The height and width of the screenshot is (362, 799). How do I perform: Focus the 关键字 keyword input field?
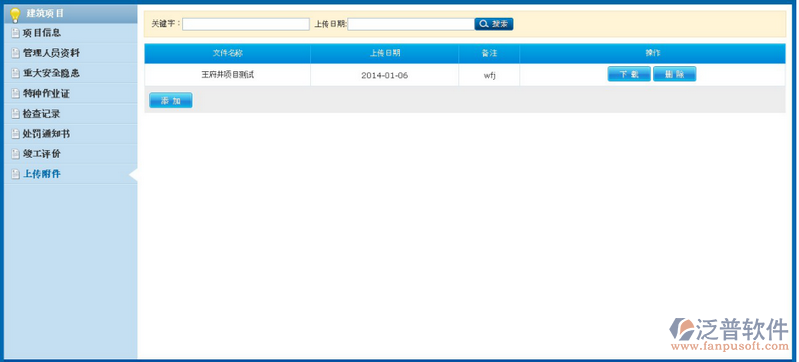pyautogui.click(x=246, y=24)
